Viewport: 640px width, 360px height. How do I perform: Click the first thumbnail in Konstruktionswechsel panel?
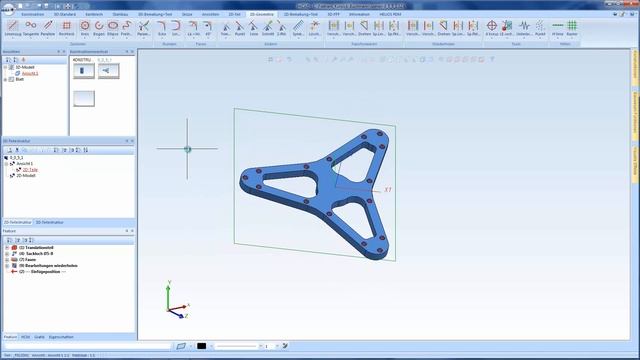[84, 71]
